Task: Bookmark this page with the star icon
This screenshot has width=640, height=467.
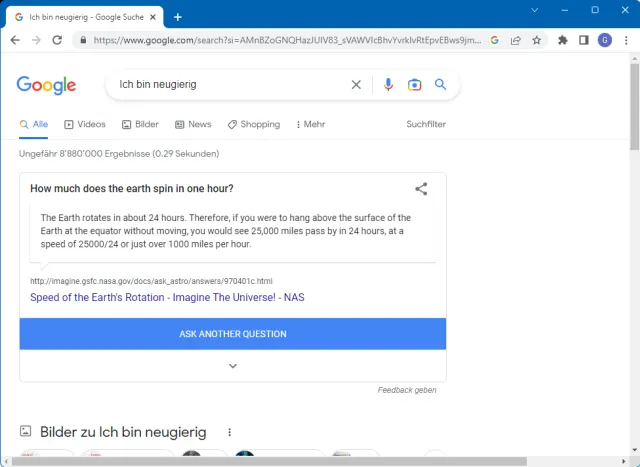Action: coord(537,40)
